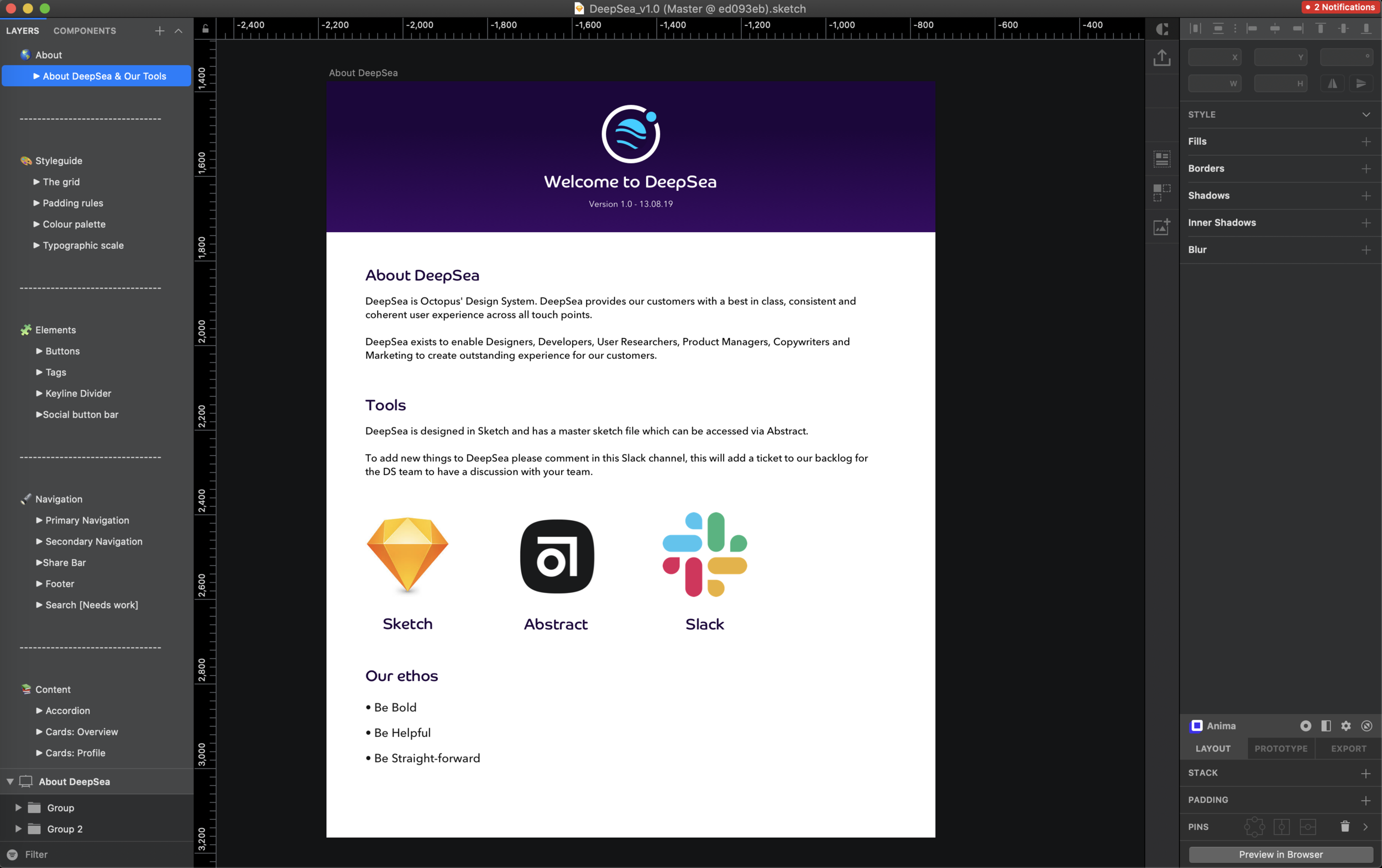Image resolution: width=1382 pixels, height=868 pixels.
Task: Toggle the Anima panel split view icon
Action: (1326, 725)
